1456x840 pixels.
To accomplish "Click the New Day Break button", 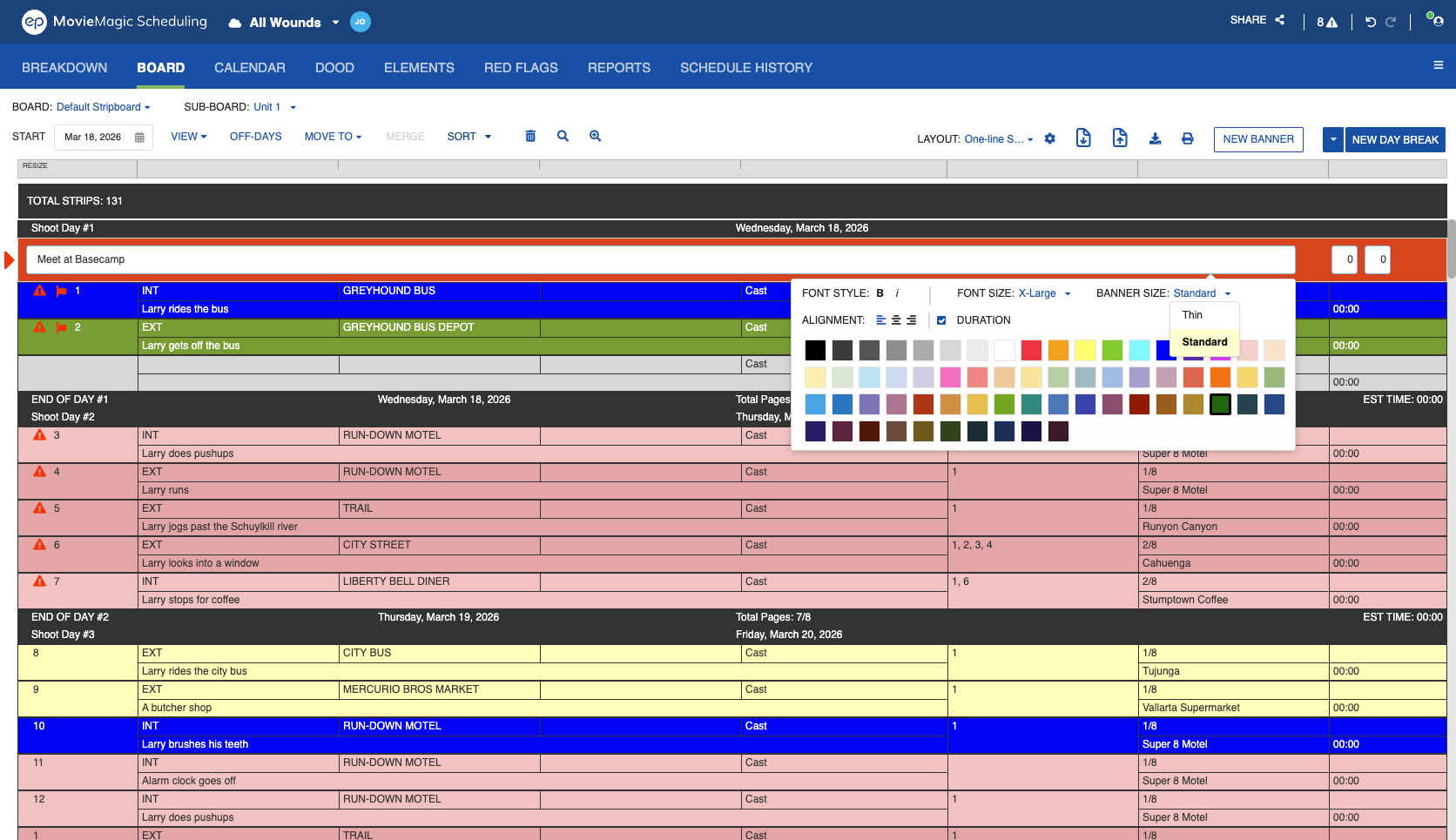I will pyautogui.click(x=1395, y=139).
